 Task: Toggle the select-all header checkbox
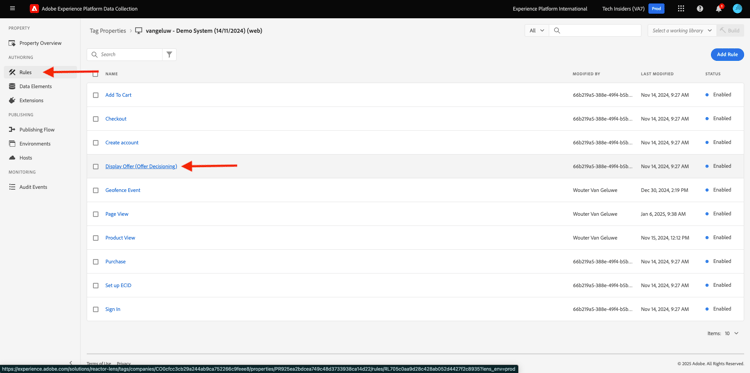tap(96, 74)
